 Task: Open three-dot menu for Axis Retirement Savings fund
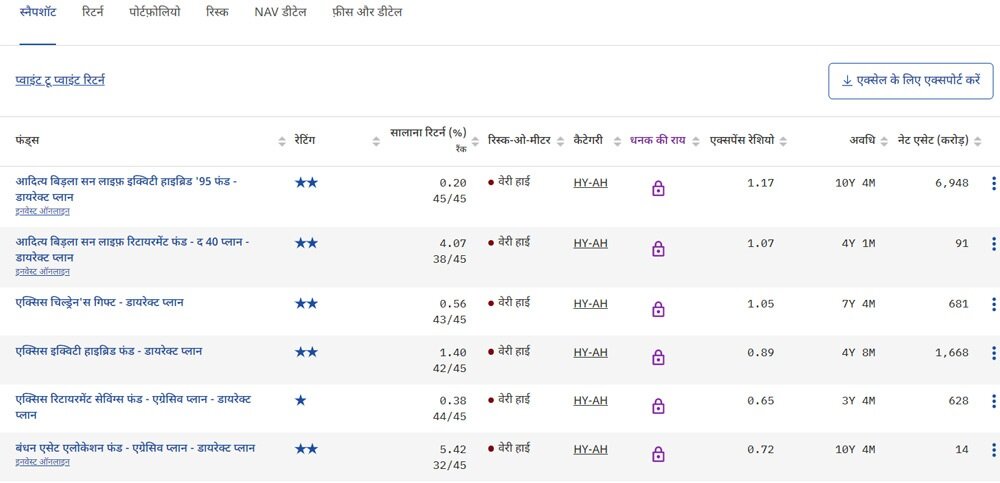tap(993, 401)
